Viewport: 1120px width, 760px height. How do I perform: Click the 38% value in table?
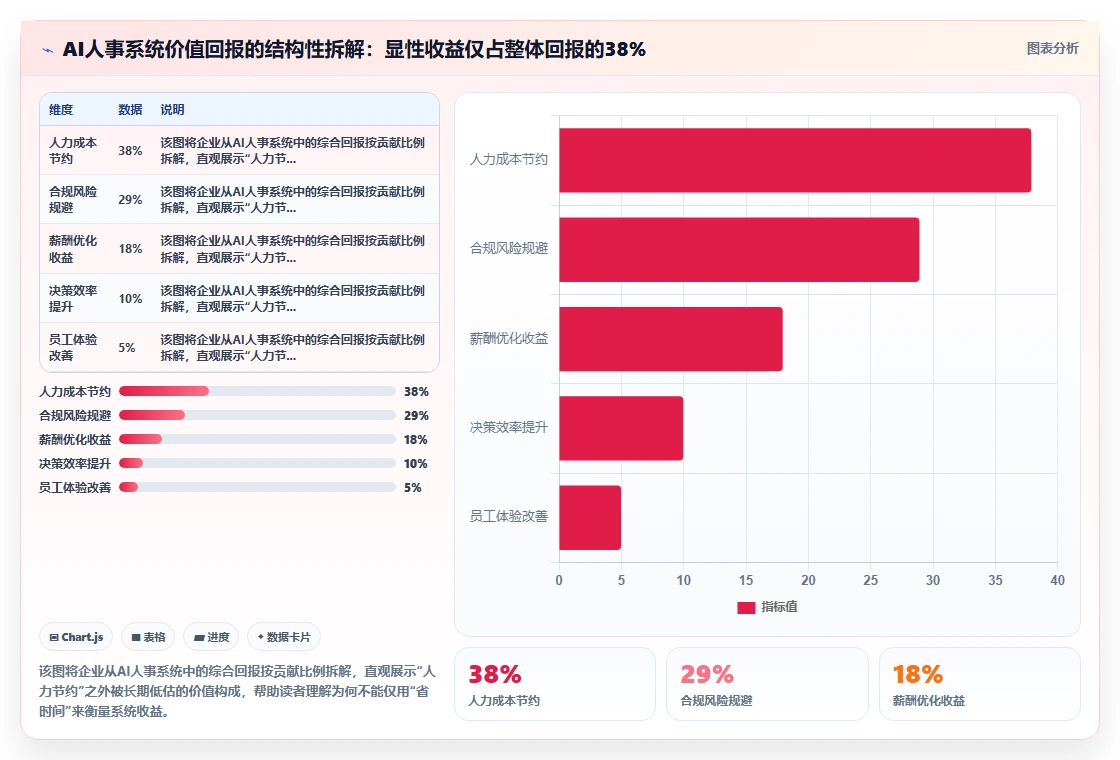point(130,151)
